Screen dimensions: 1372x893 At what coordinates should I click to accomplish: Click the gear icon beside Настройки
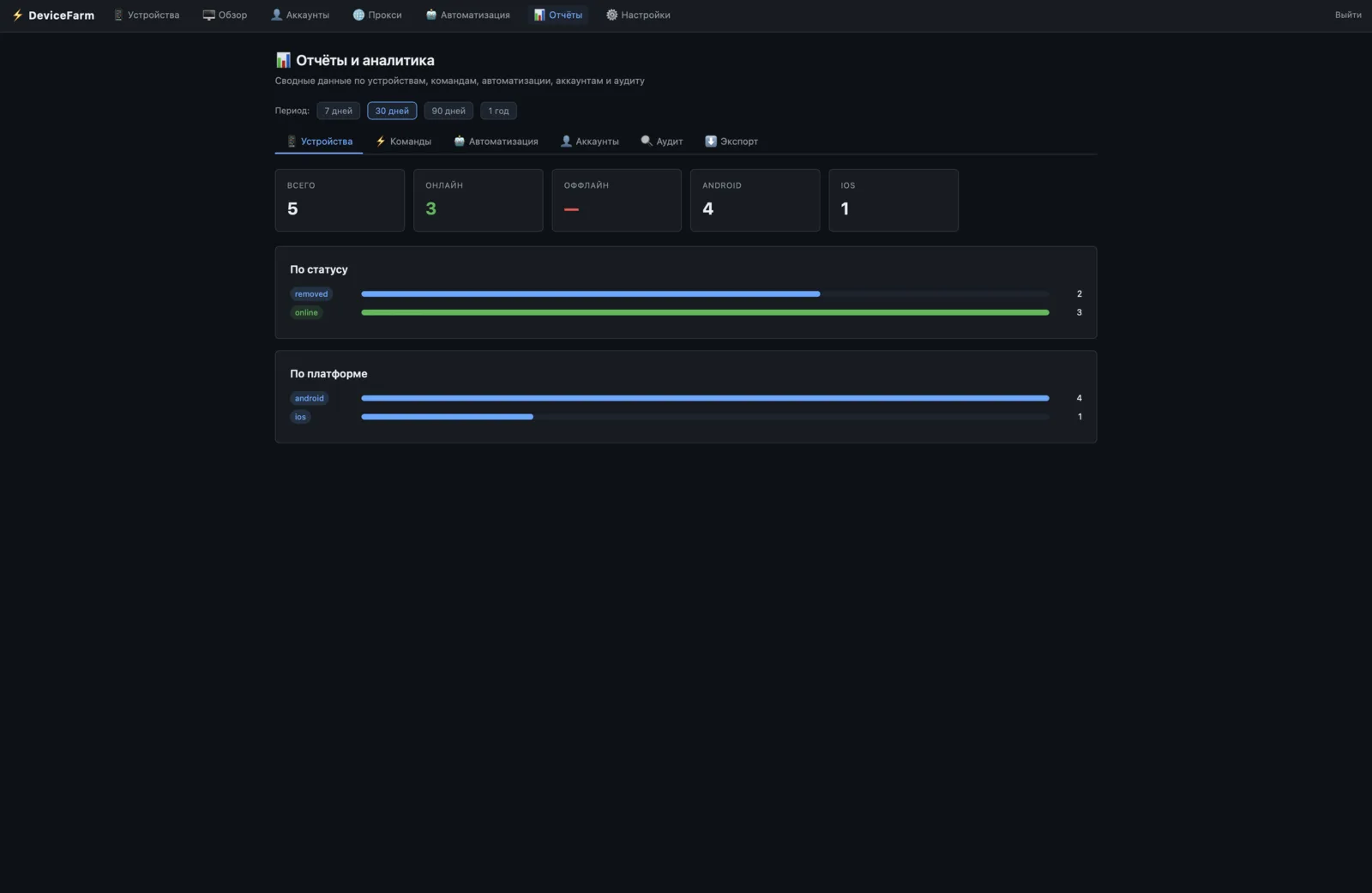pos(612,15)
